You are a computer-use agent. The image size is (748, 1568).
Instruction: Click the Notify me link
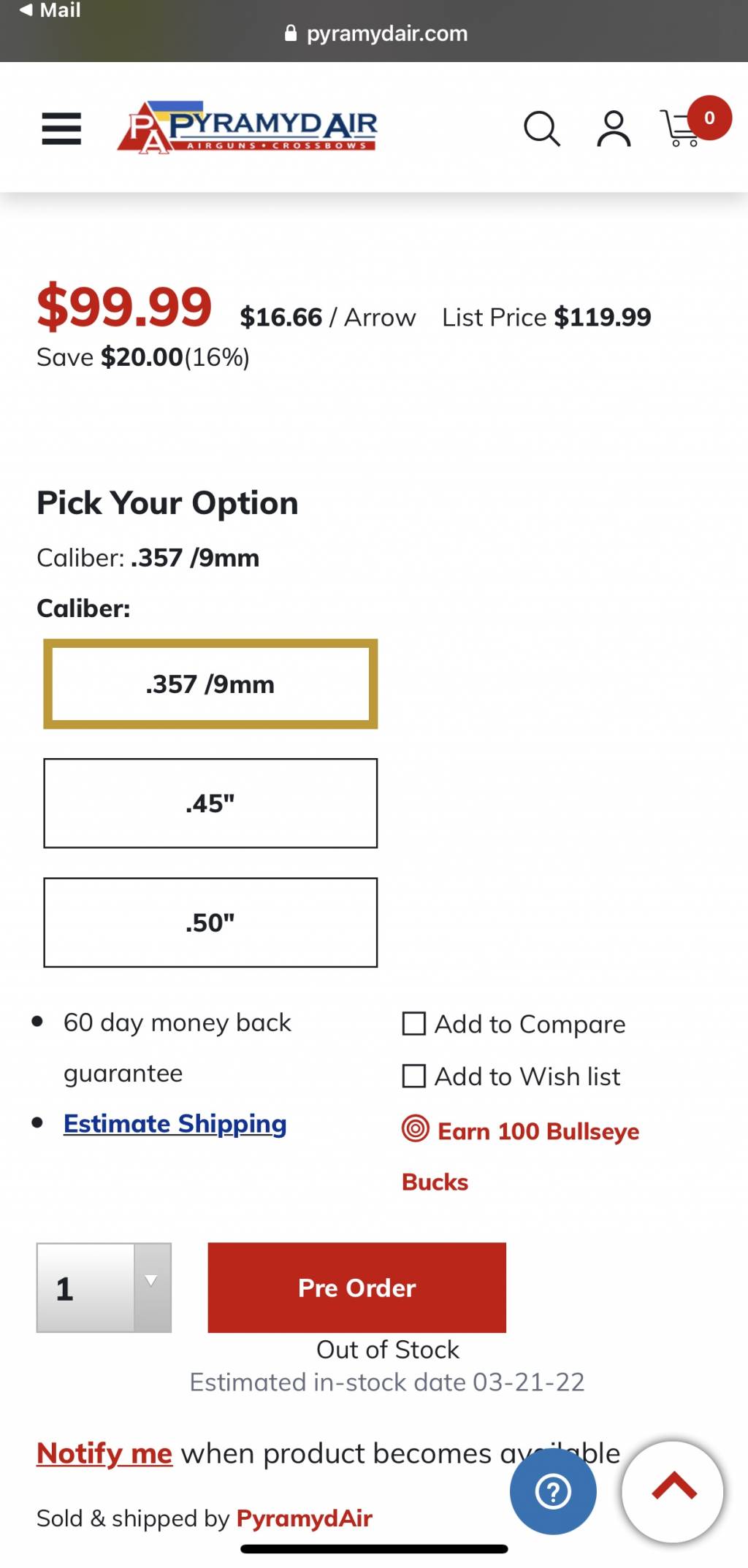click(x=104, y=1453)
